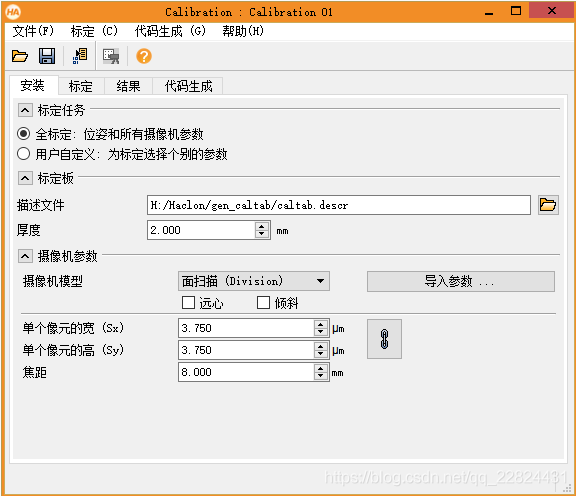Open the 标定(C) menu

(94, 31)
